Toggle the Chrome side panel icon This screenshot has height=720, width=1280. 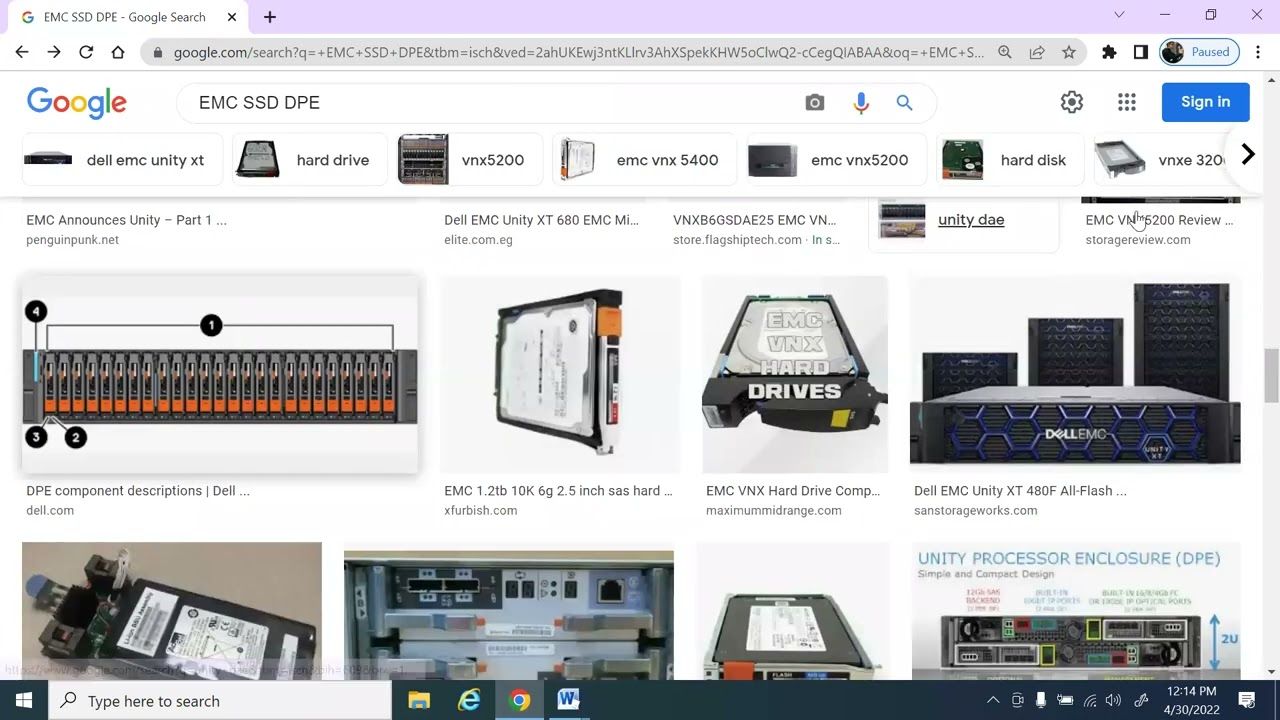click(x=1141, y=52)
